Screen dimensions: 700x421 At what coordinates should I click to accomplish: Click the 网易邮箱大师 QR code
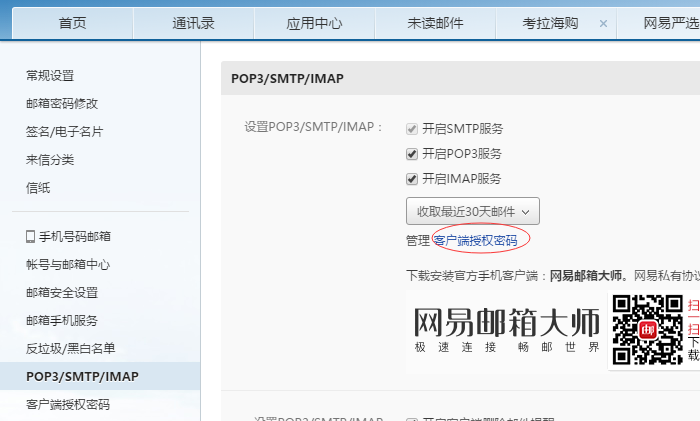tap(648, 330)
